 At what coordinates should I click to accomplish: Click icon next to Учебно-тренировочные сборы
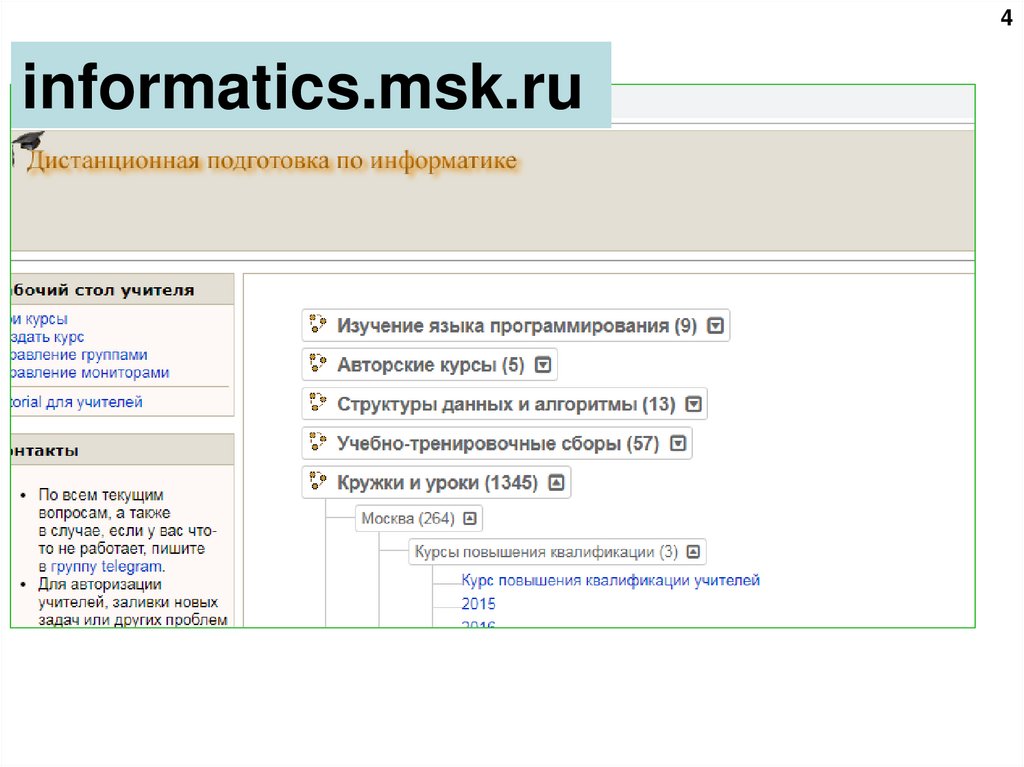click(318, 443)
